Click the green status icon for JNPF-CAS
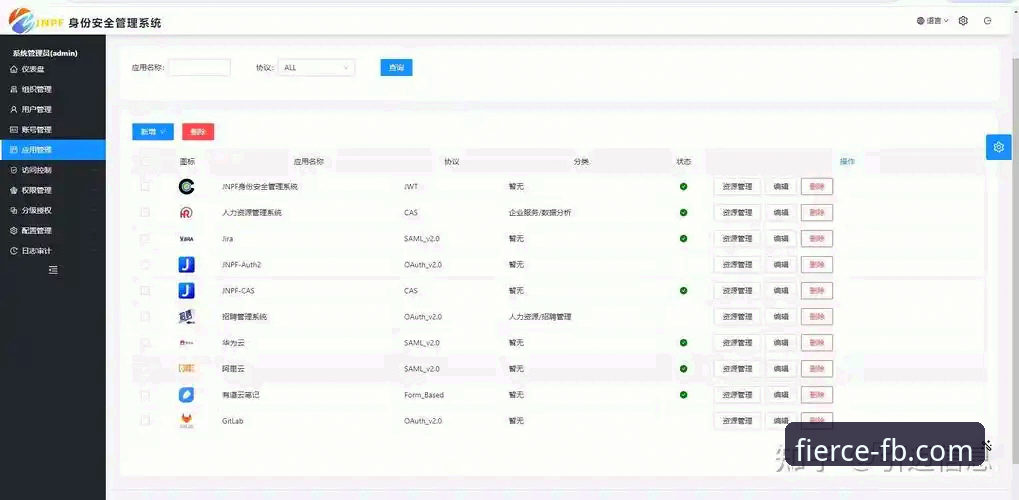The height and width of the screenshot is (500, 1019). tap(684, 291)
